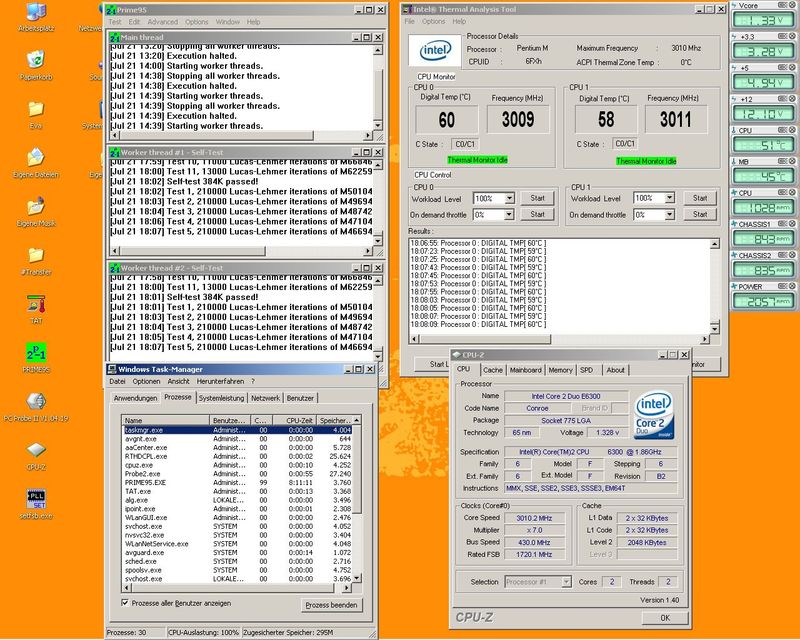Open the Memory tab in CPU-Z
This screenshot has width=800, height=640.
(560, 370)
